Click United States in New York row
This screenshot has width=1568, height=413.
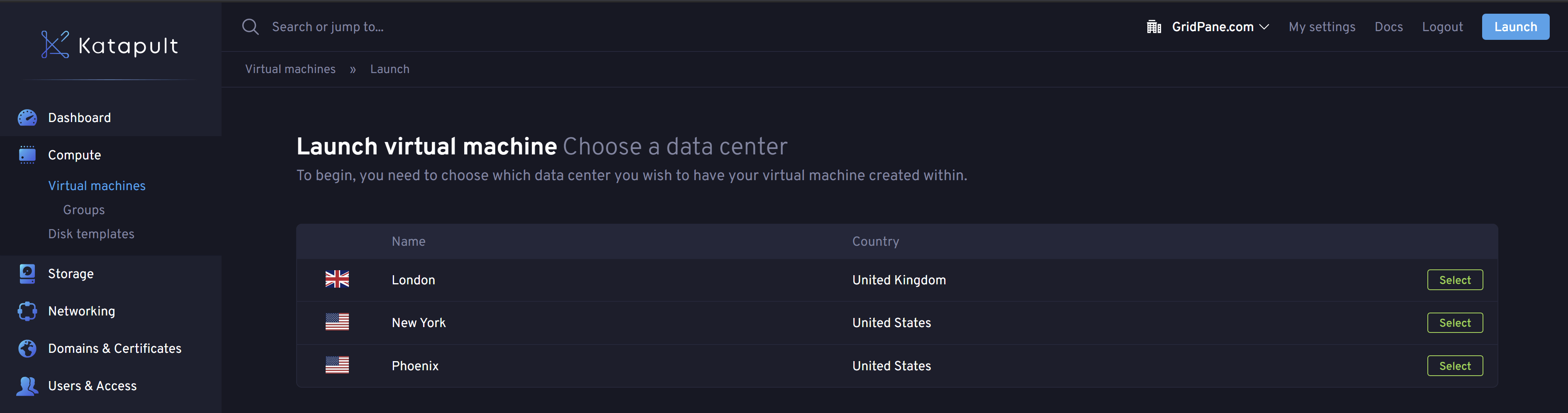(x=892, y=323)
